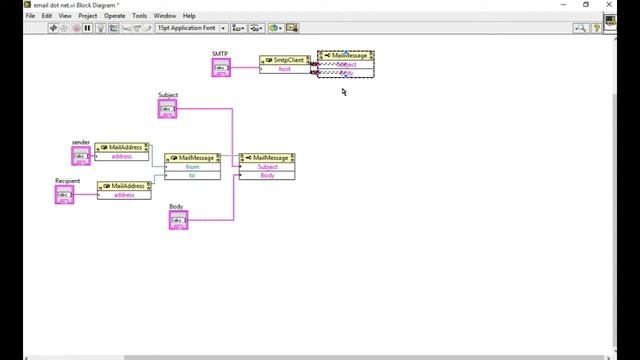Open the Reorder dropdown

point(275,28)
